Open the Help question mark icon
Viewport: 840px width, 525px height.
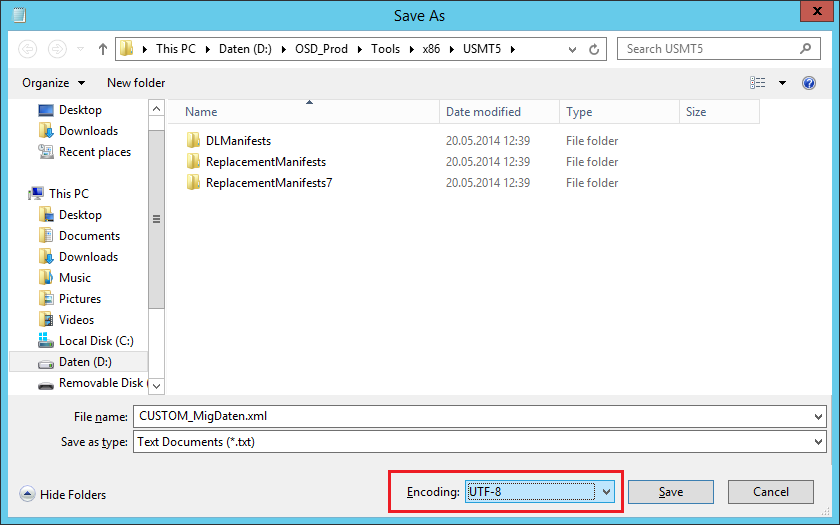tap(809, 83)
